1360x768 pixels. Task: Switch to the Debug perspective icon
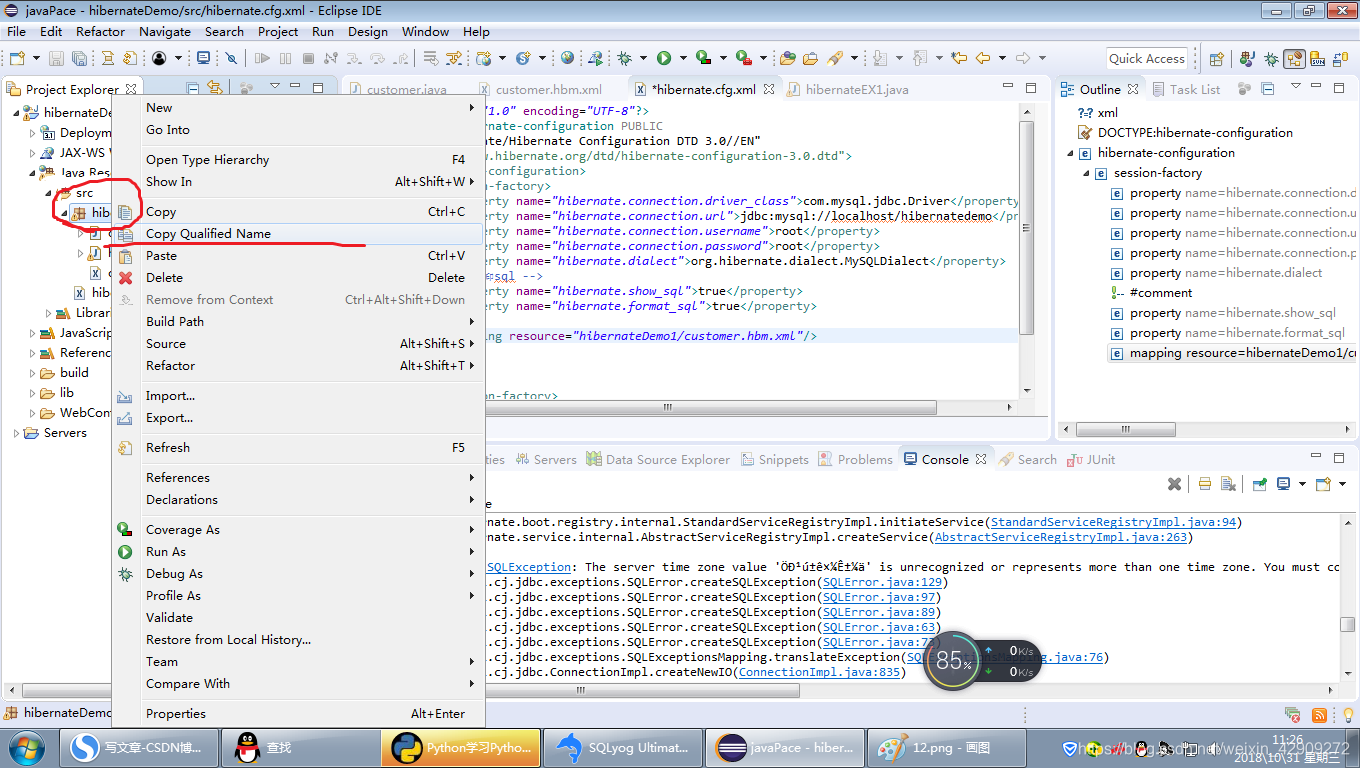(1271, 59)
